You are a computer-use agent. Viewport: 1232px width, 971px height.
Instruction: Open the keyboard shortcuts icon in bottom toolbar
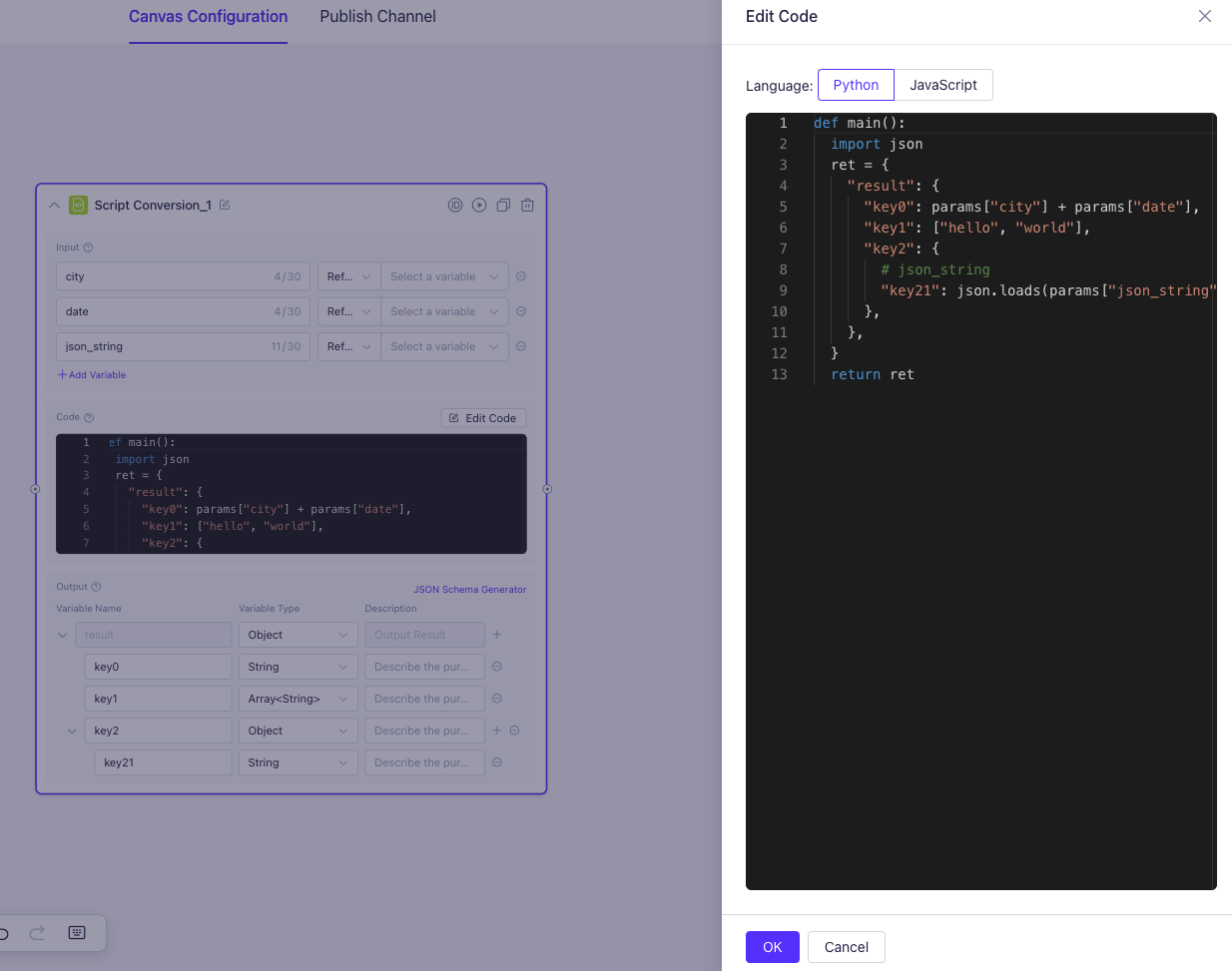[77, 932]
